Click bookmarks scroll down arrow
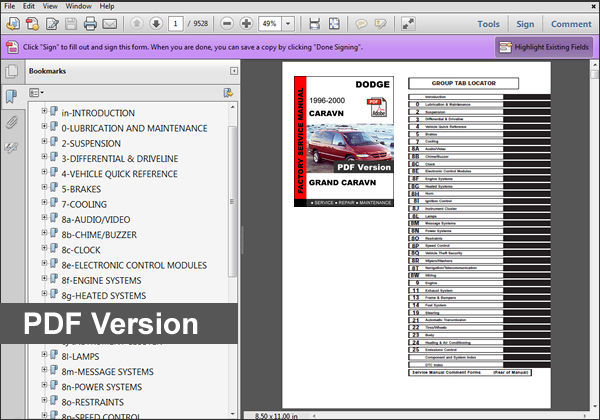The image size is (600, 420). [x=232, y=413]
